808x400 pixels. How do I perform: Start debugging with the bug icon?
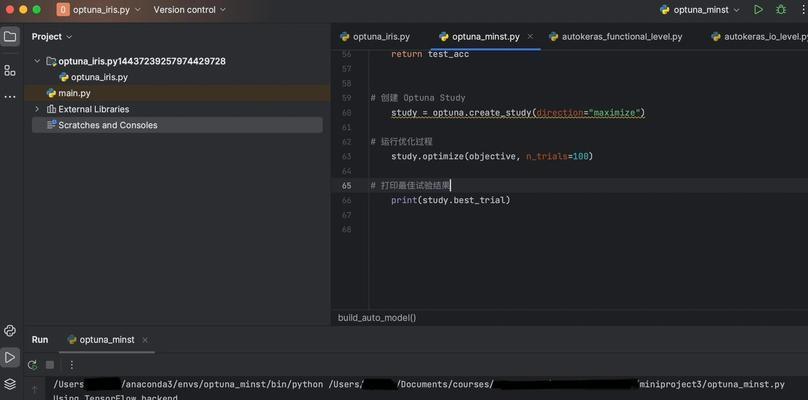[781, 10]
